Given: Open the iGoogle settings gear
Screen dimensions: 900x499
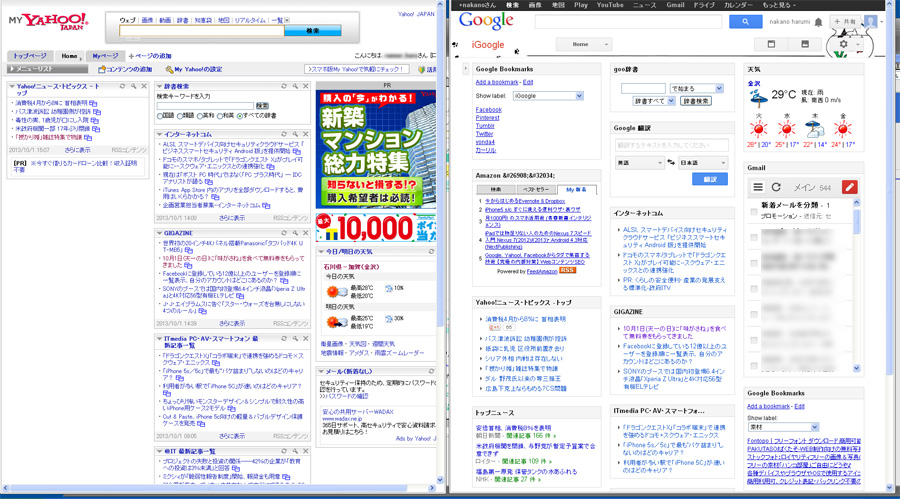Looking at the screenshot, I should [x=843, y=44].
